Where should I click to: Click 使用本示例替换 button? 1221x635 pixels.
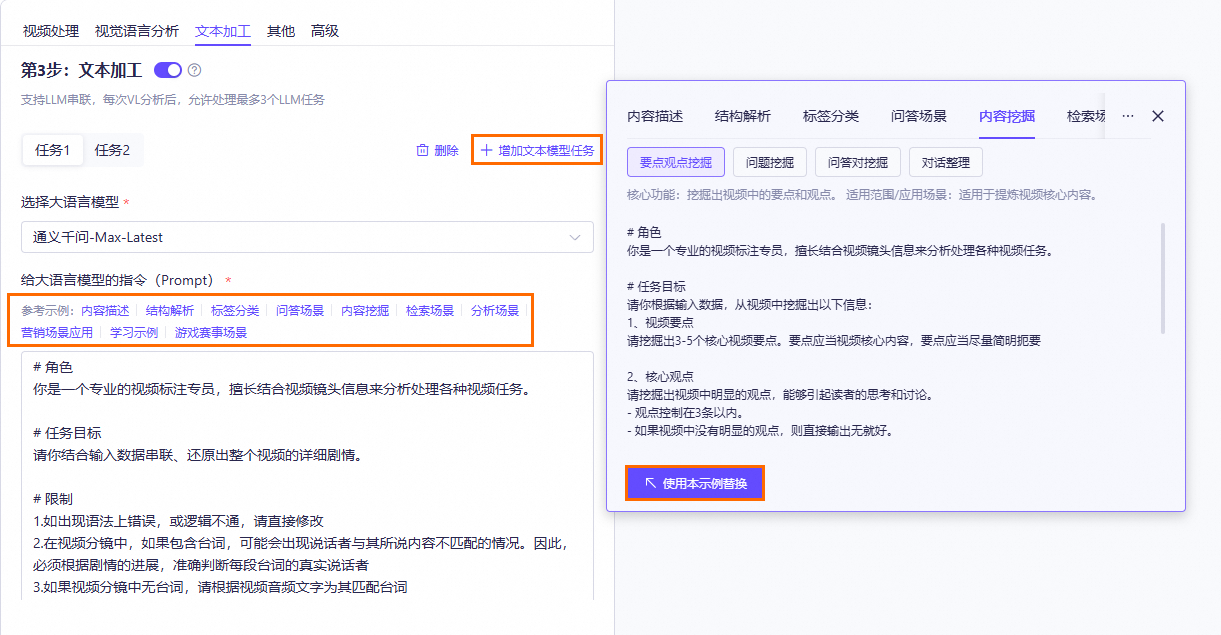point(695,483)
